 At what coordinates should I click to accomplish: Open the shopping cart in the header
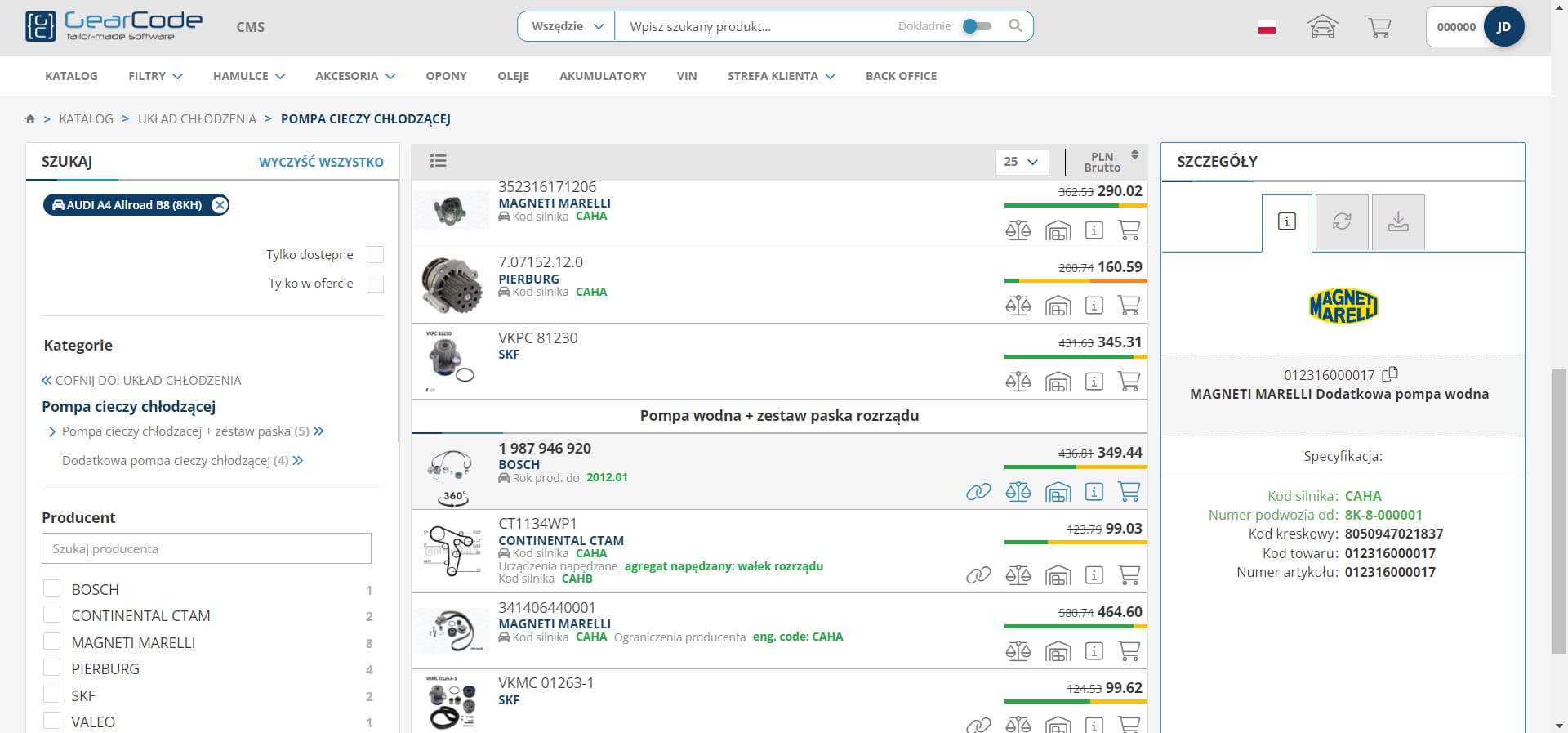coord(1379,28)
